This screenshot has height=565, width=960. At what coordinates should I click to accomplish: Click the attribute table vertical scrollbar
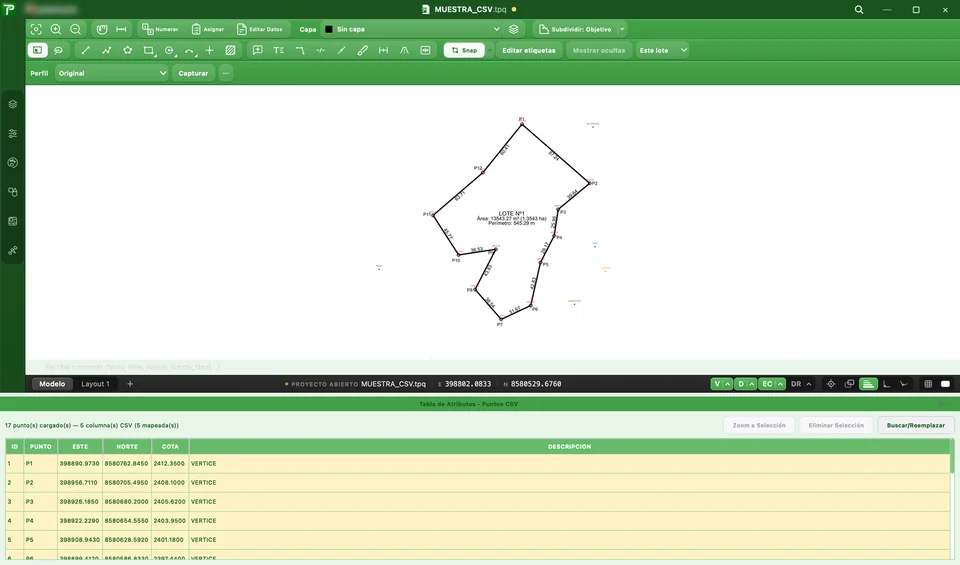coord(952,456)
